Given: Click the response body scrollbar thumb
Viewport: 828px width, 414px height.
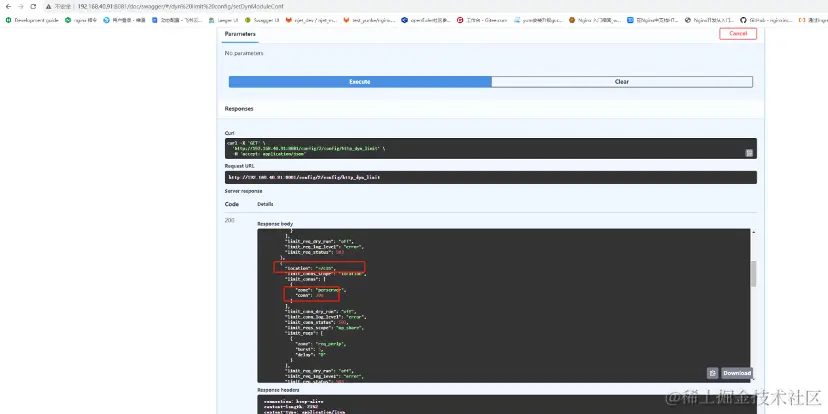Looking at the screenshot, I should [x=753, y=274].
